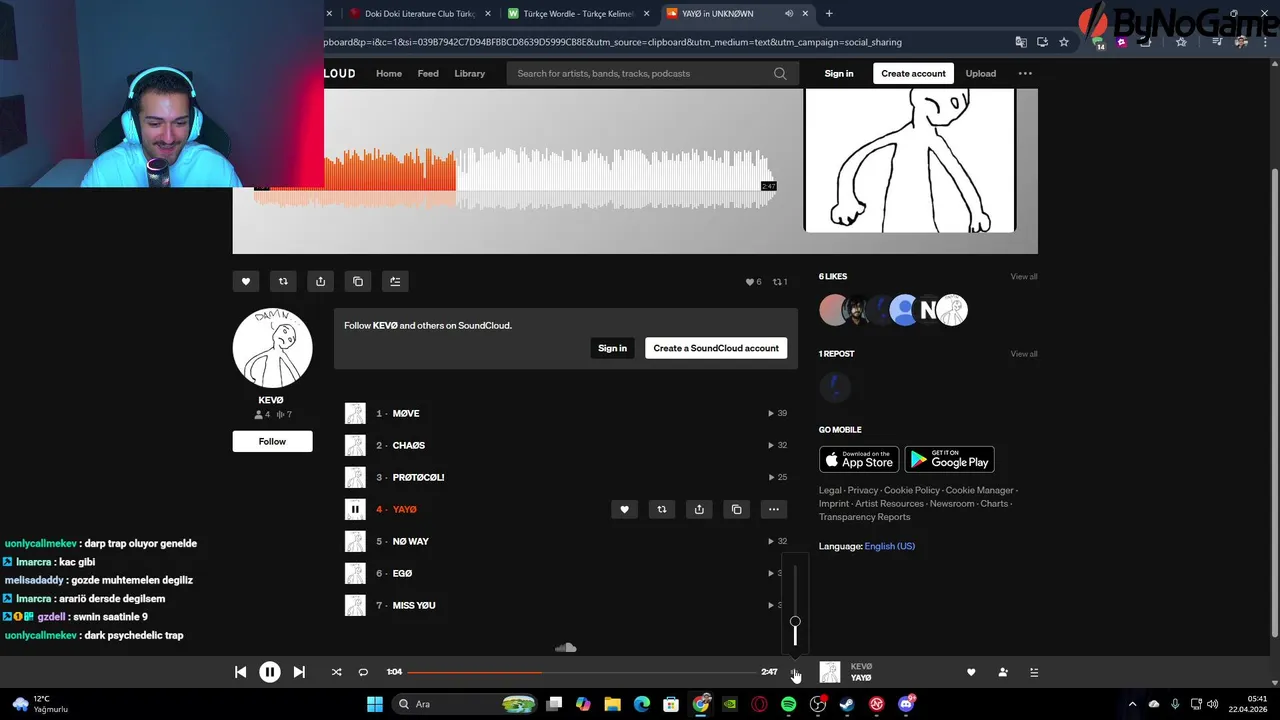Play track MISS YØU
The width and height of the screenshot is (1280, 720).
(414, 605)
